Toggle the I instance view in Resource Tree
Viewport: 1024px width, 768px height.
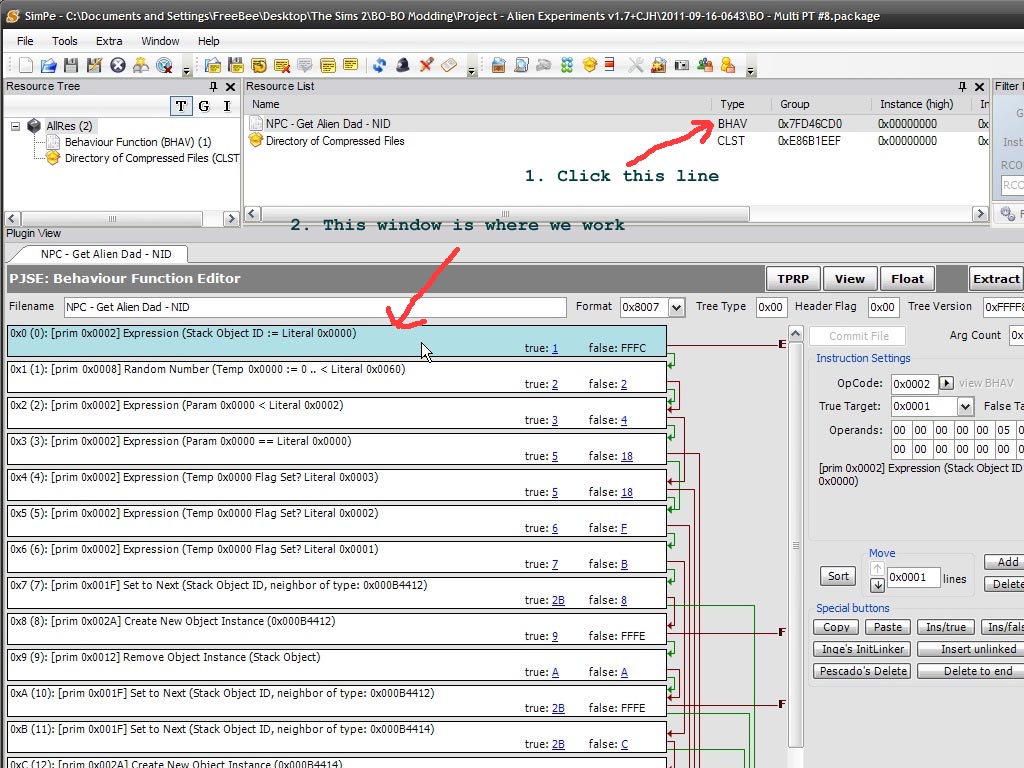point(227,106)
